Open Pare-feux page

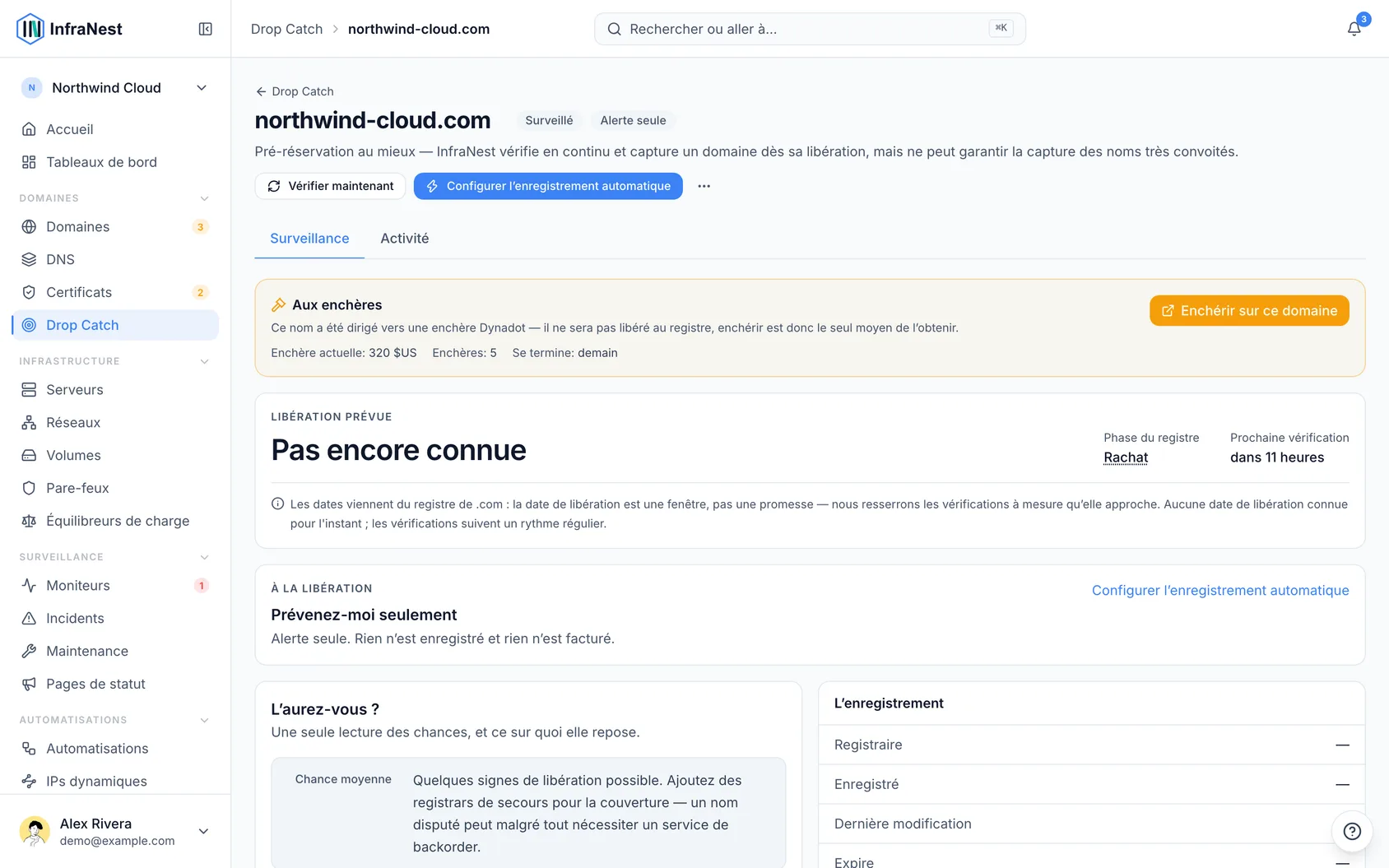pos(115,488)
